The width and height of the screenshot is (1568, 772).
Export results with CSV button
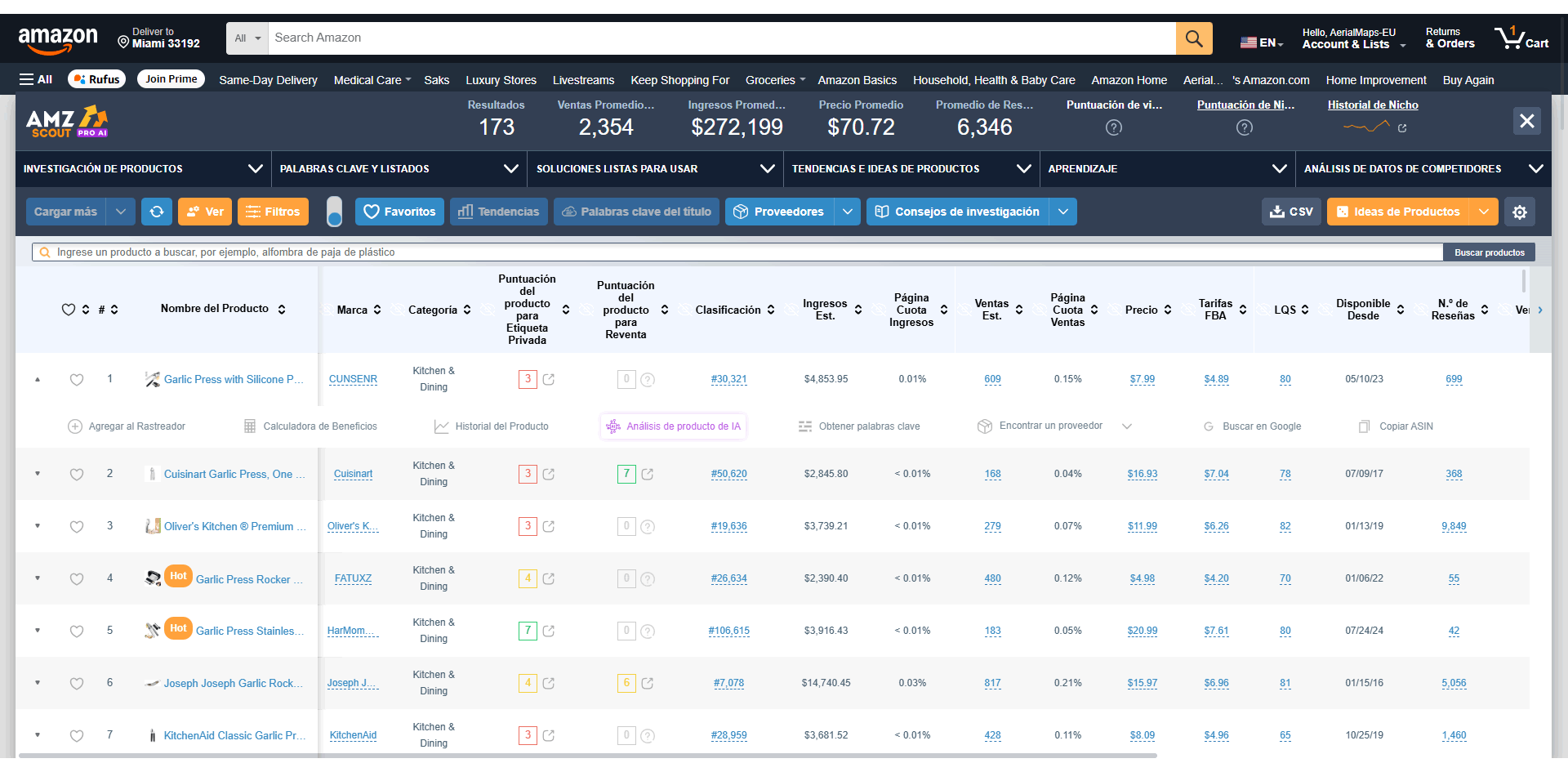(x=1291, y=212)
